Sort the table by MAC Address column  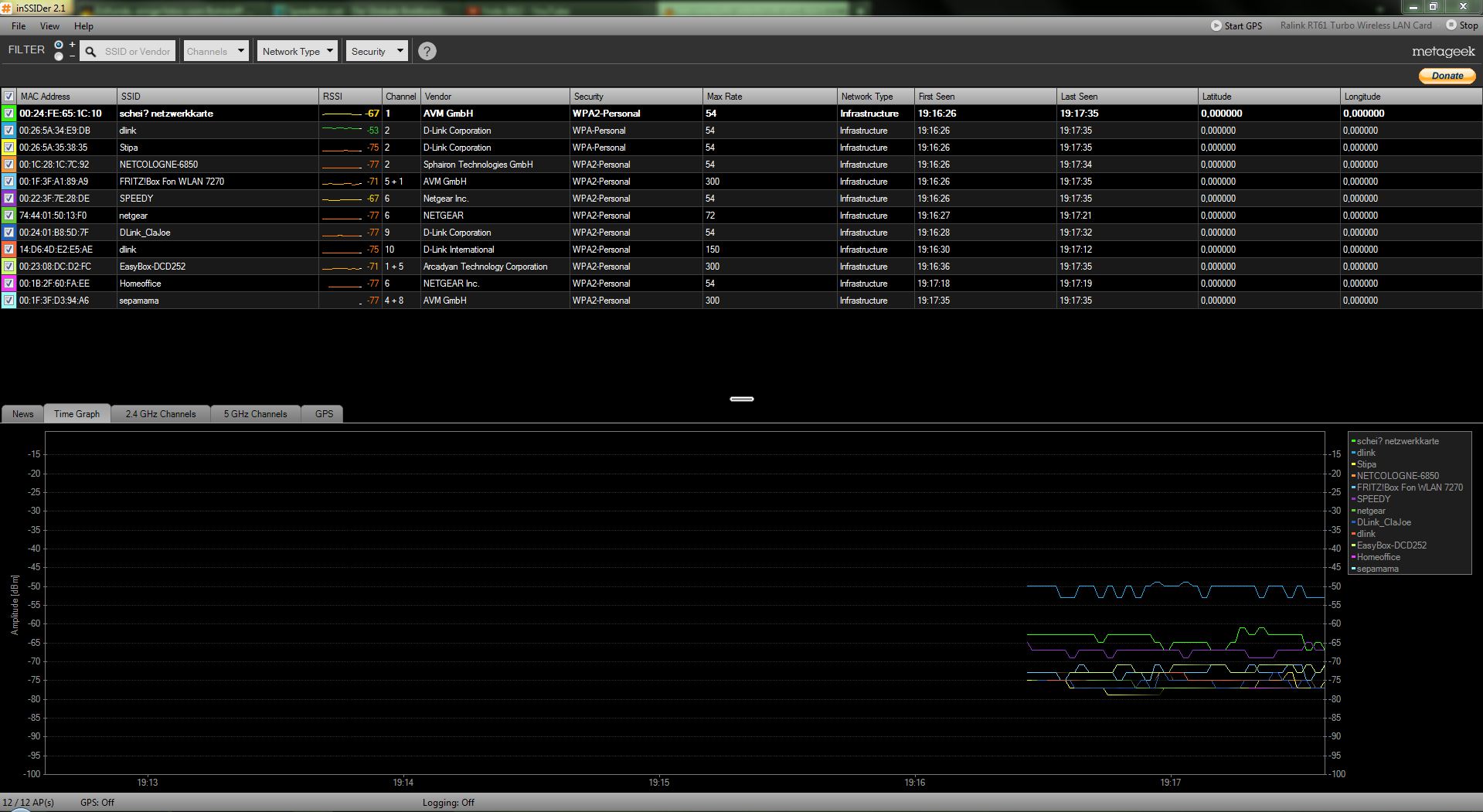coord(66,97)
